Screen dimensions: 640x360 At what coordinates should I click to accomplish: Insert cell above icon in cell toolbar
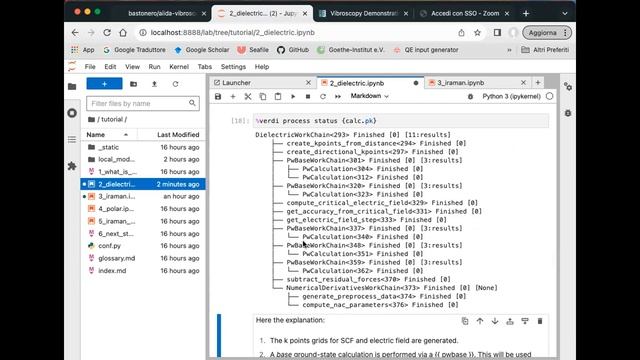click(x=510, y=321)
